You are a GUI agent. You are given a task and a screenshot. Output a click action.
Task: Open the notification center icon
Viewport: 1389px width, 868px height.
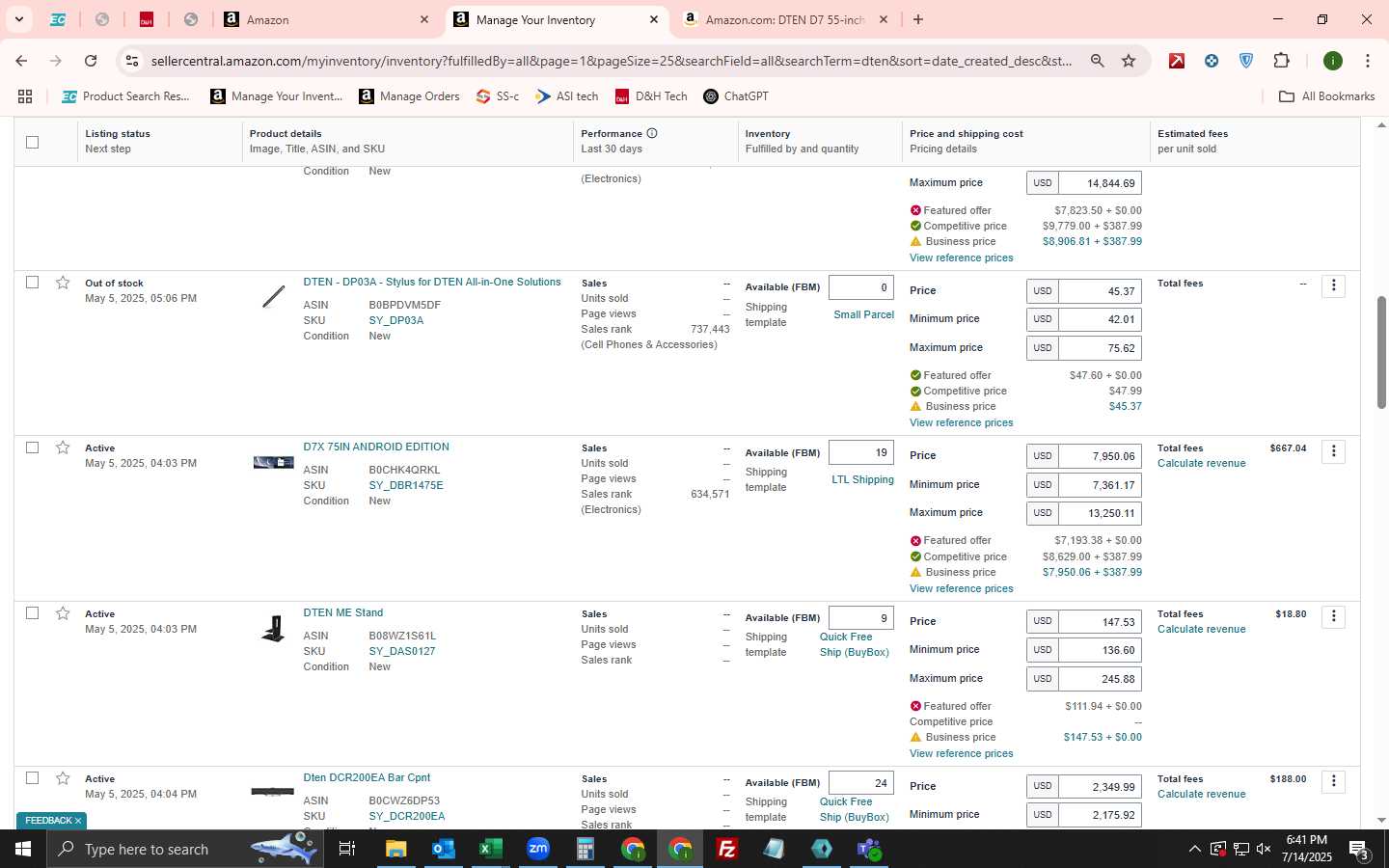[x=1359, y=850]
